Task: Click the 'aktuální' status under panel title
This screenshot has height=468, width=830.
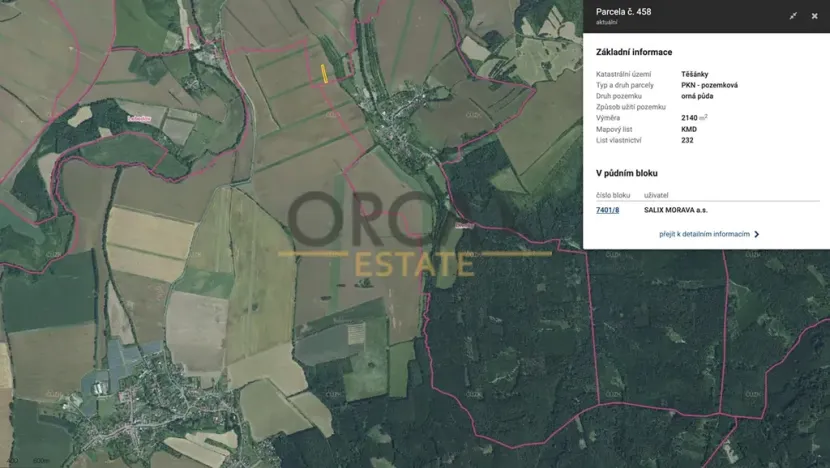Action: coord(608,23)
